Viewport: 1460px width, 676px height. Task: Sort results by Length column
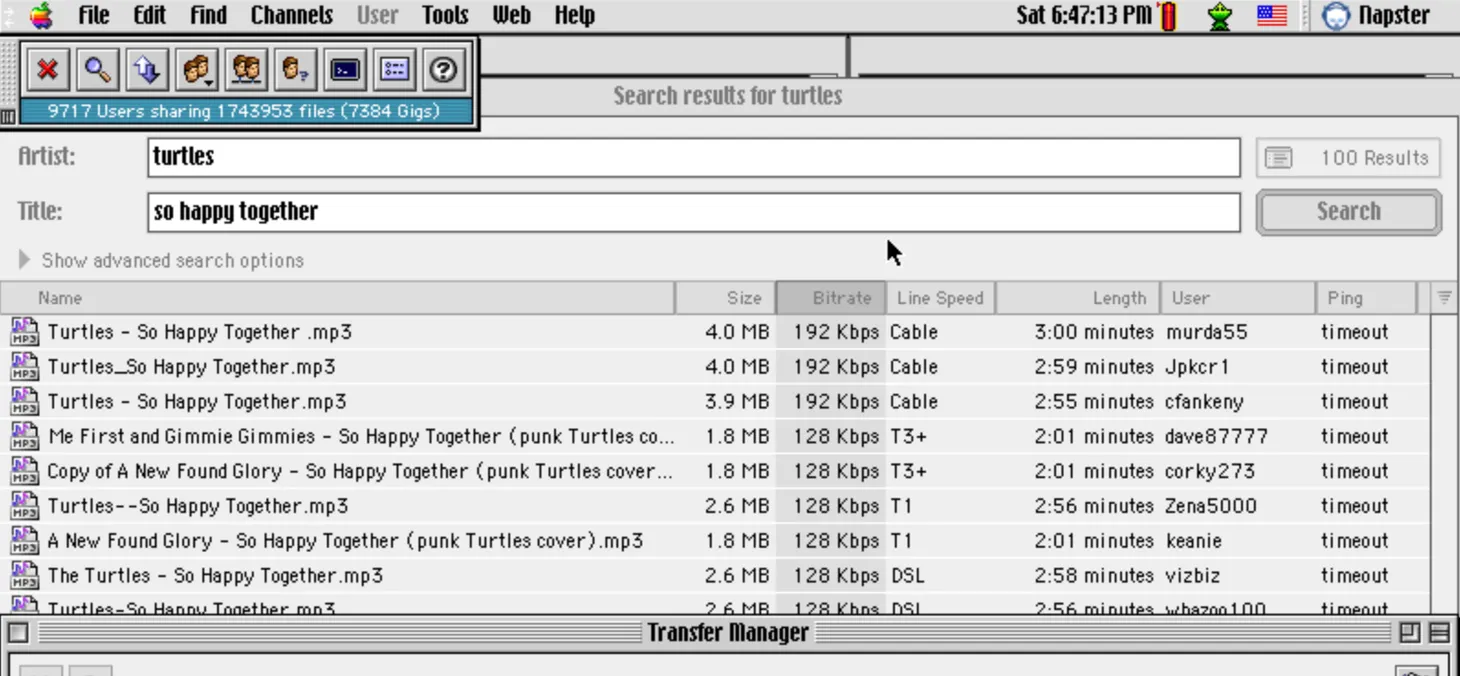[x=1077, y=298]
